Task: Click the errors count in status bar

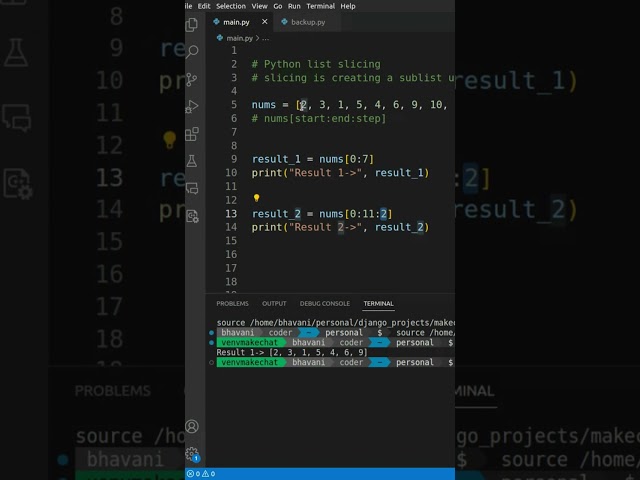Action: (193, 474)
